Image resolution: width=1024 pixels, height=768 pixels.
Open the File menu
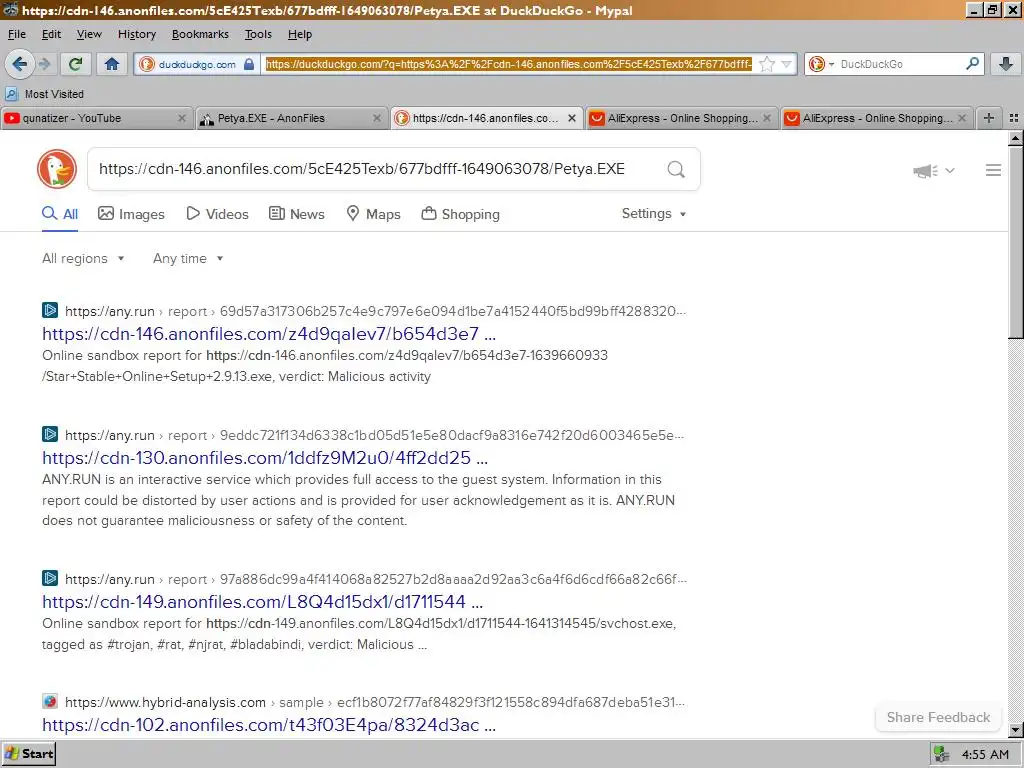tap(17, 34)
